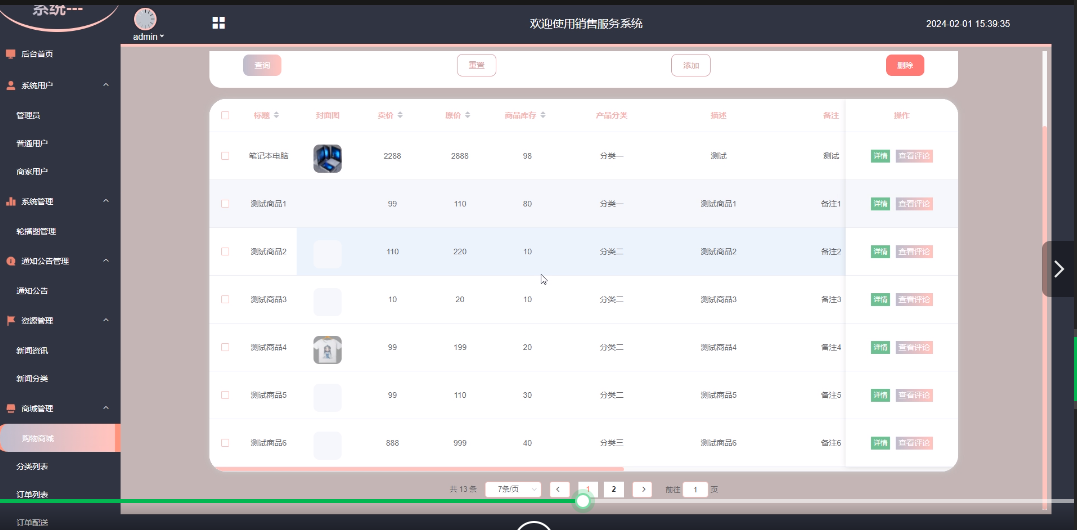Image resolution: width=1077 pixels, height=530 pixels.
Task: Go to next page with right arrow
Action: [642, 489]
